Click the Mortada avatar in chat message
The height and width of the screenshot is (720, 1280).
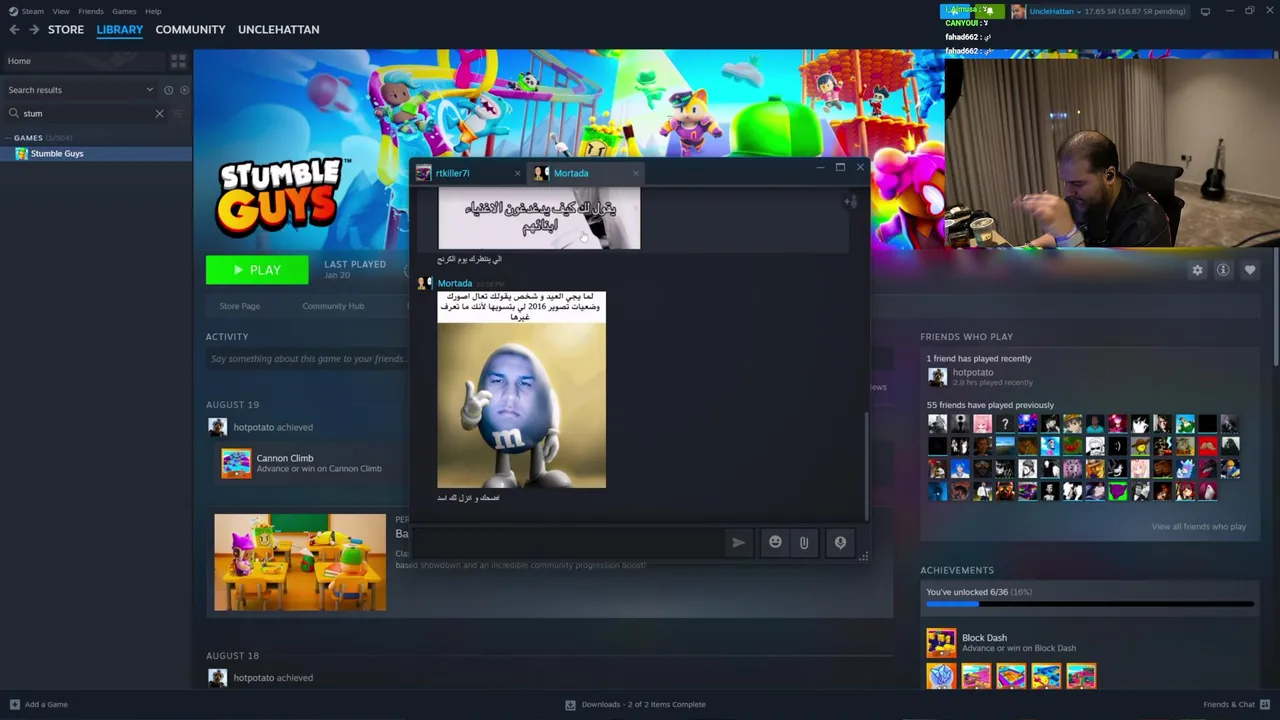tap(424, 283)
